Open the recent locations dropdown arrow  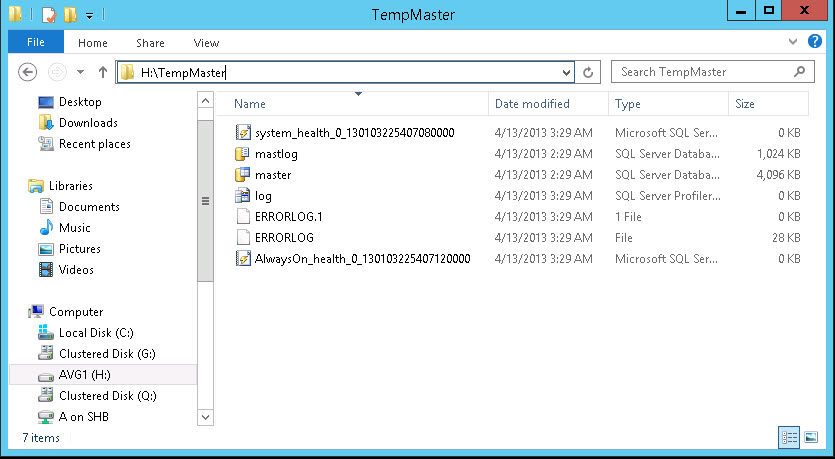click(x=80, y=72)
